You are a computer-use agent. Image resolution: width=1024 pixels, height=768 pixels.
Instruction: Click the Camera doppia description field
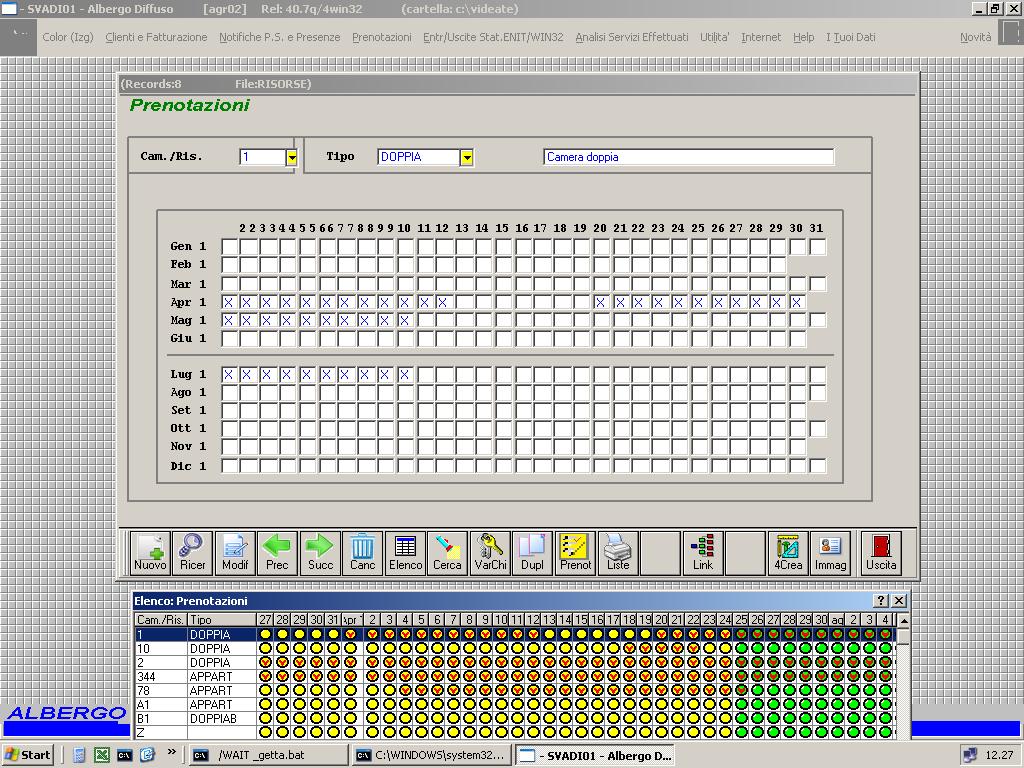point(688,157)
